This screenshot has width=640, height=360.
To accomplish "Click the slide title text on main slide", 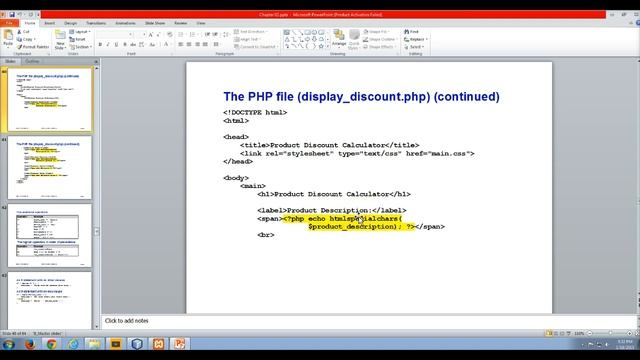I will [x=361, y=97].
